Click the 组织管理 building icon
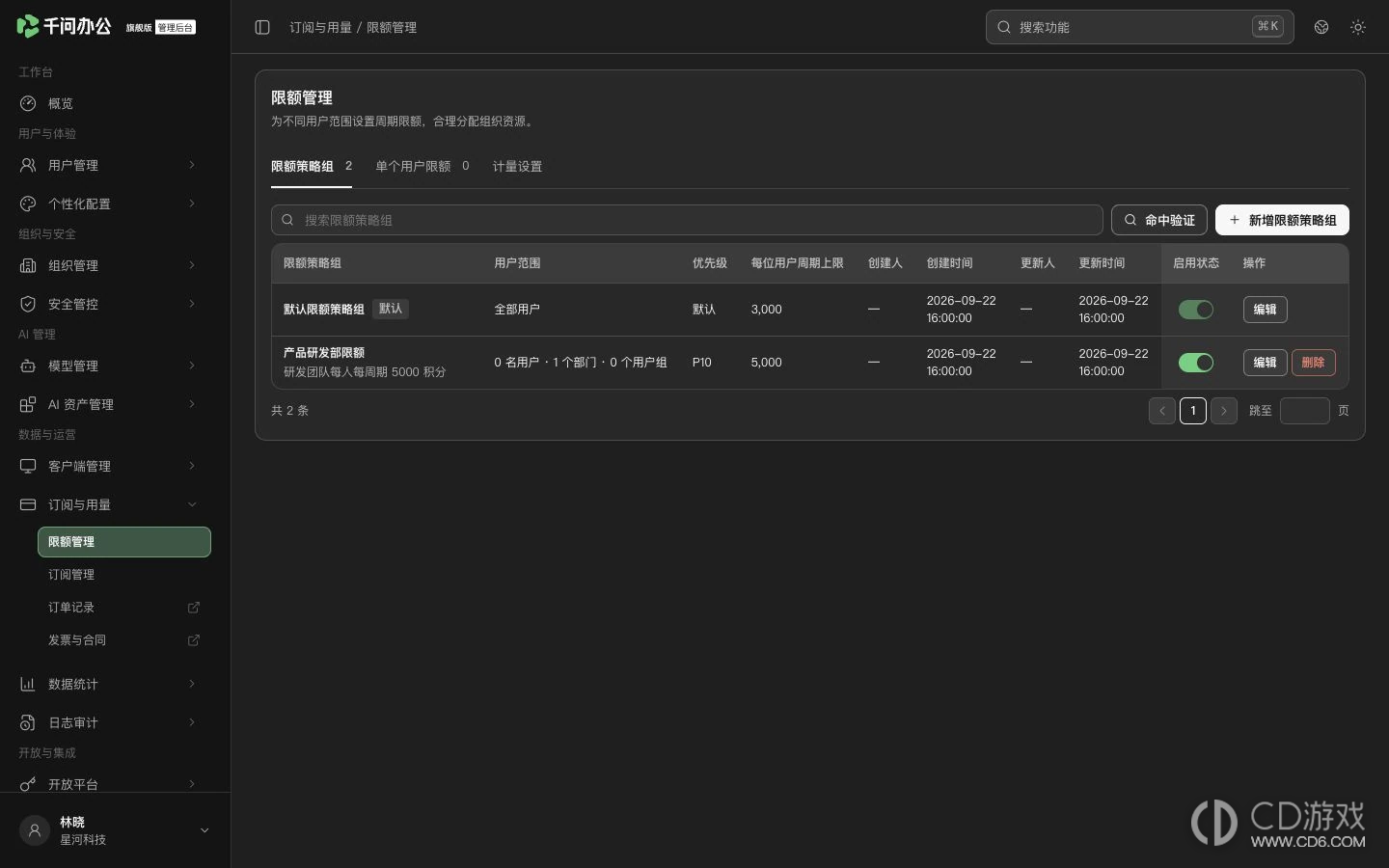Viewport: 1389px width, 868px height. click(x=28, y=265)
